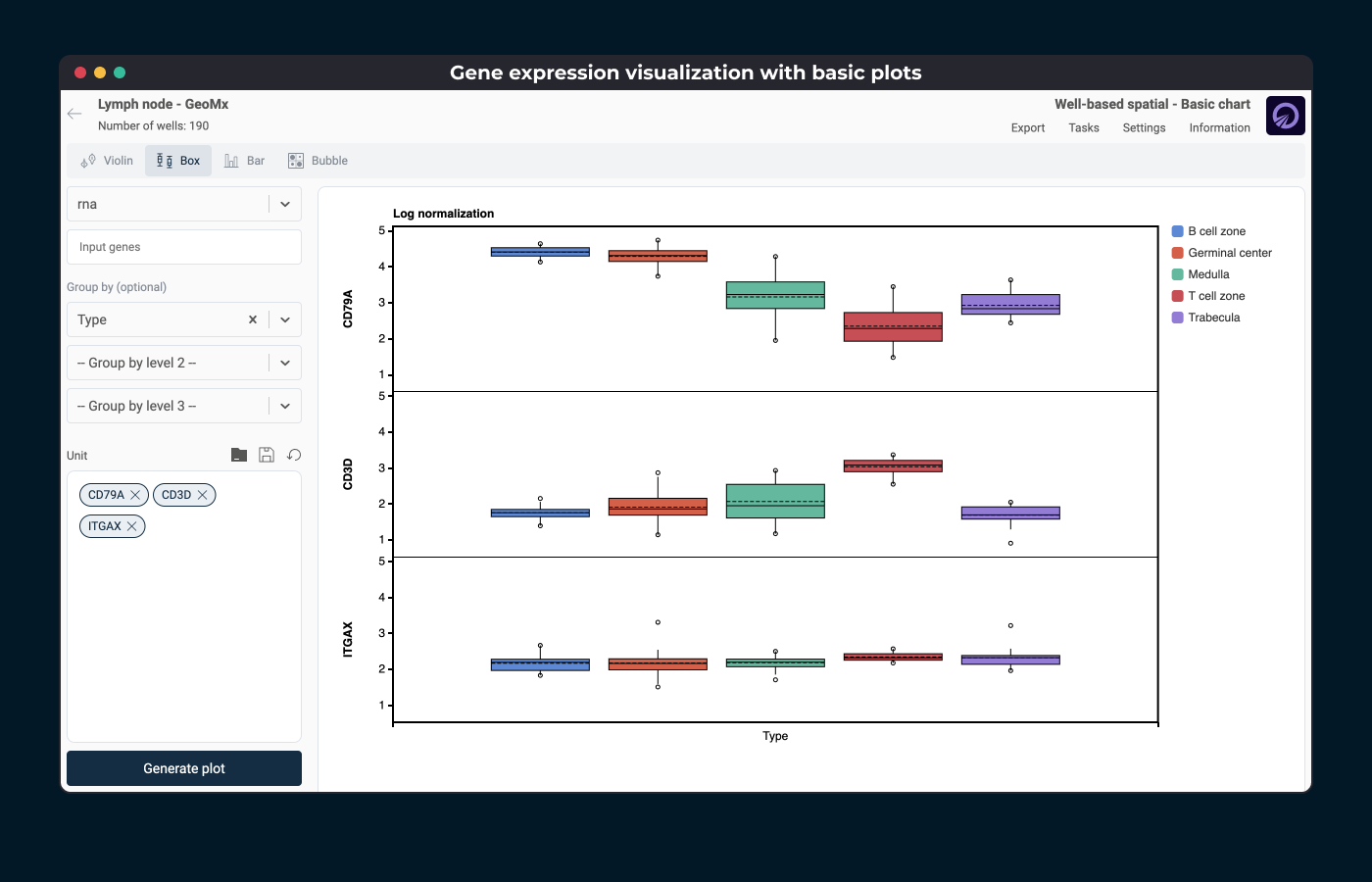Click the save icon beside Unit

pyautogui.click(x=267, y=455)
